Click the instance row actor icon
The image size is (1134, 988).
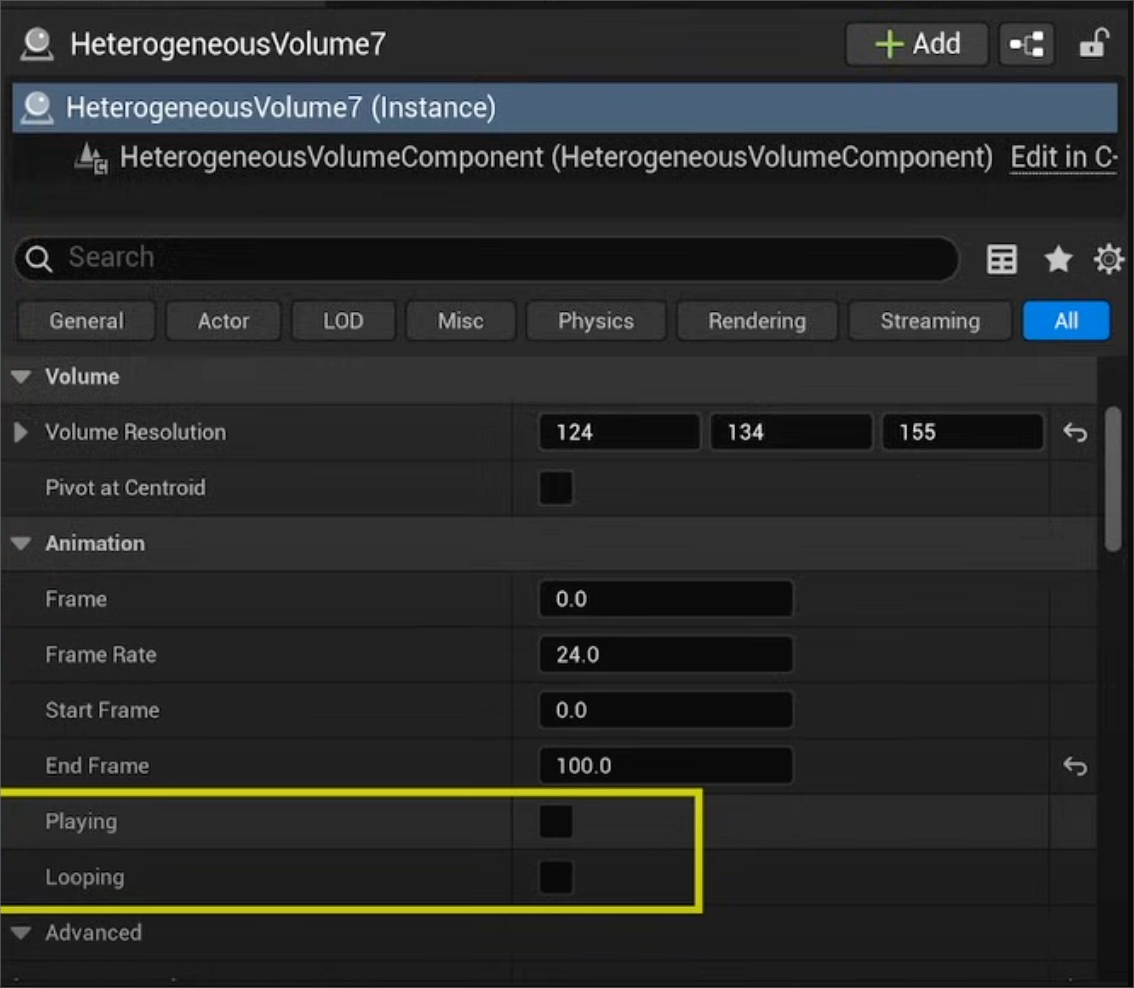coord(37,108)
